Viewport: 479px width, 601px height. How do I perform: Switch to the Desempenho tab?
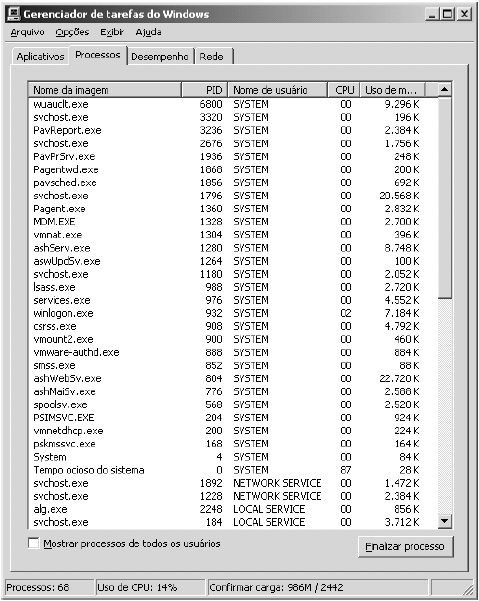pyautogui.click(x=160, y=57)
